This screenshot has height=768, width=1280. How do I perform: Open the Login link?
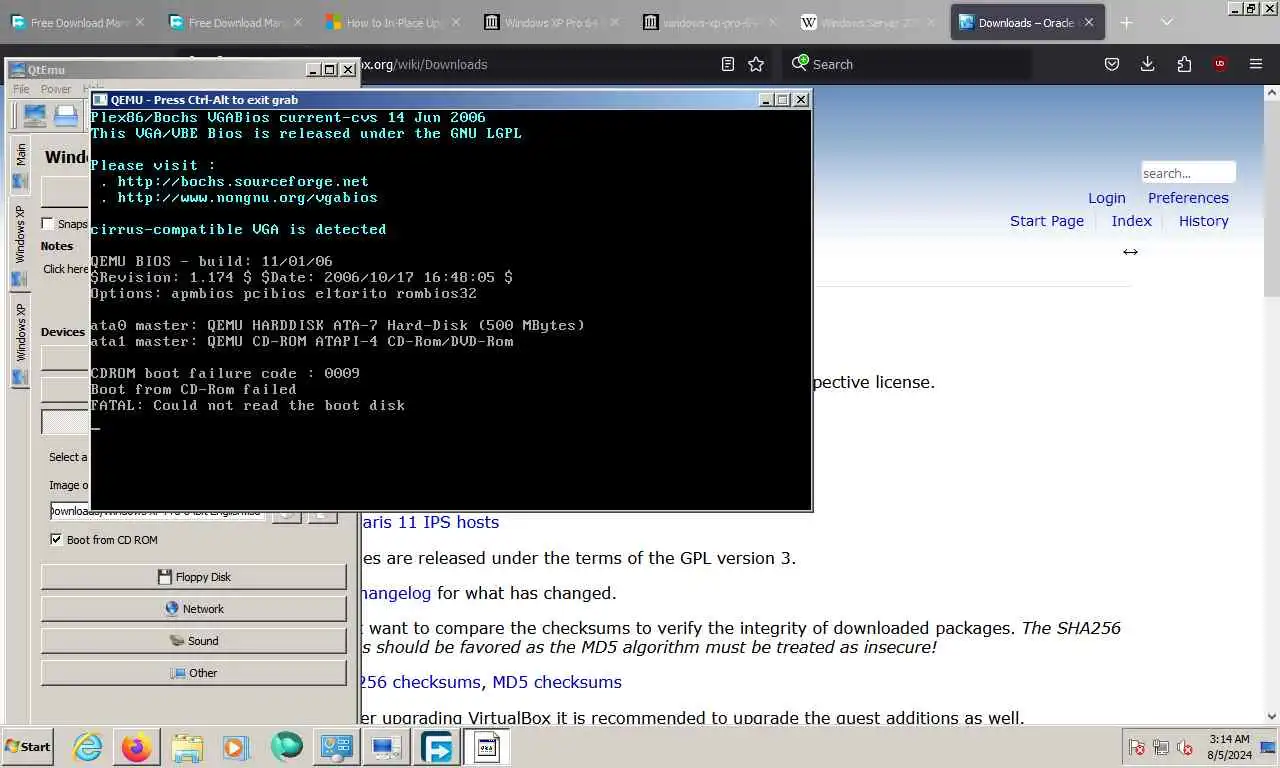pos(1107,198)
